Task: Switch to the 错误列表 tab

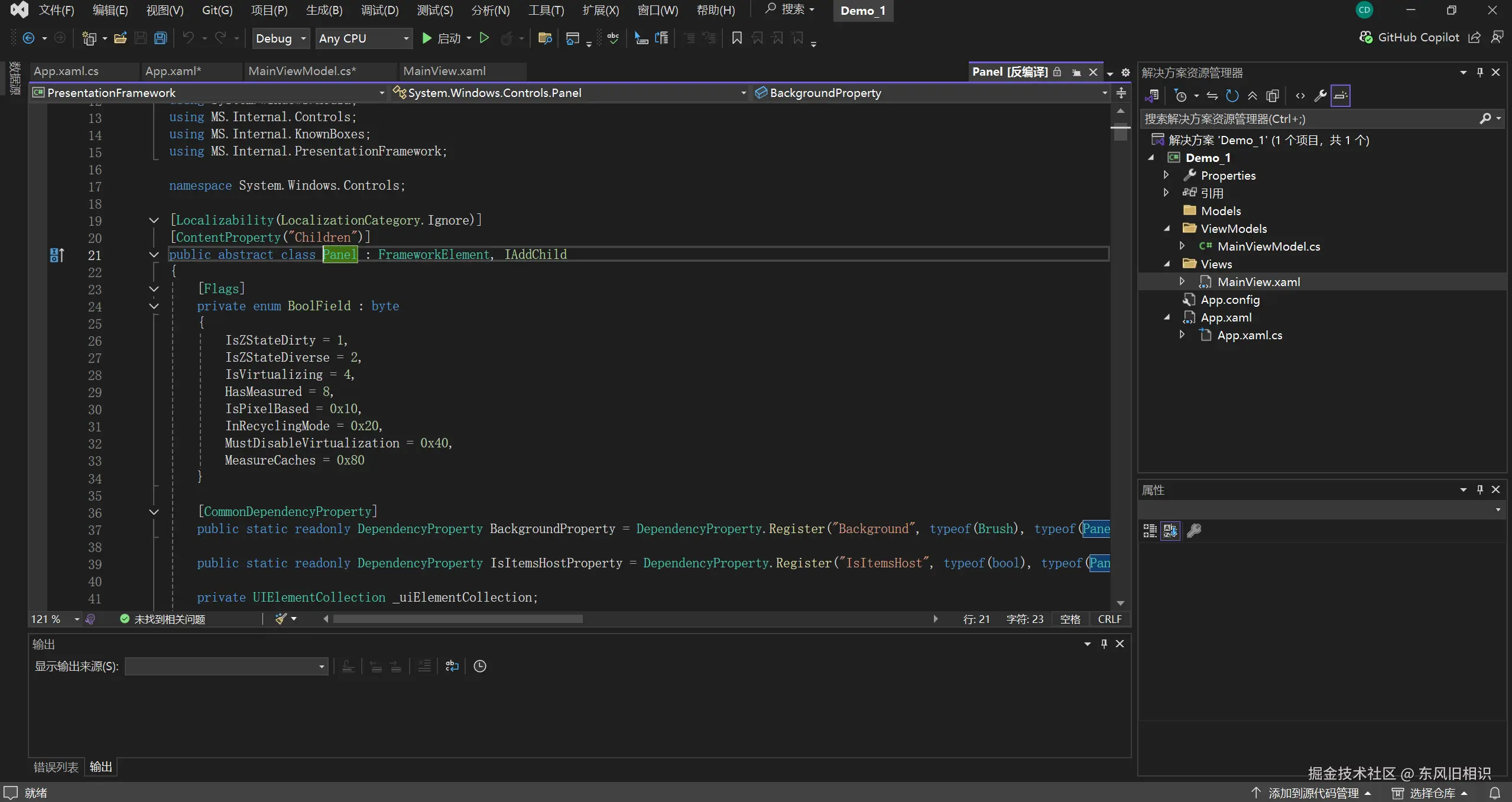Action: (x=56, y=767)
